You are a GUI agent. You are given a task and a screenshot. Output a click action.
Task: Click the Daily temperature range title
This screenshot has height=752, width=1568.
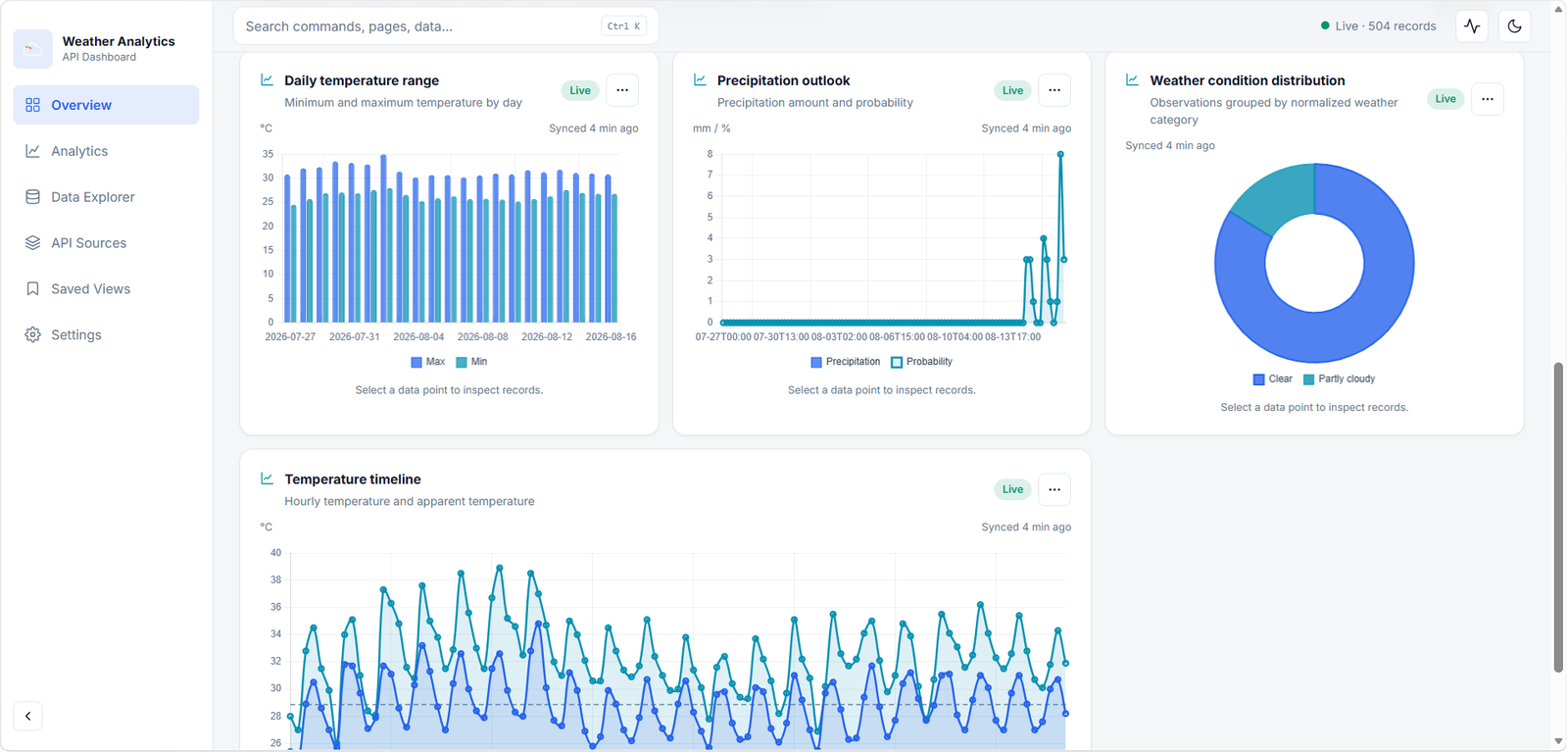pos(362,80)
